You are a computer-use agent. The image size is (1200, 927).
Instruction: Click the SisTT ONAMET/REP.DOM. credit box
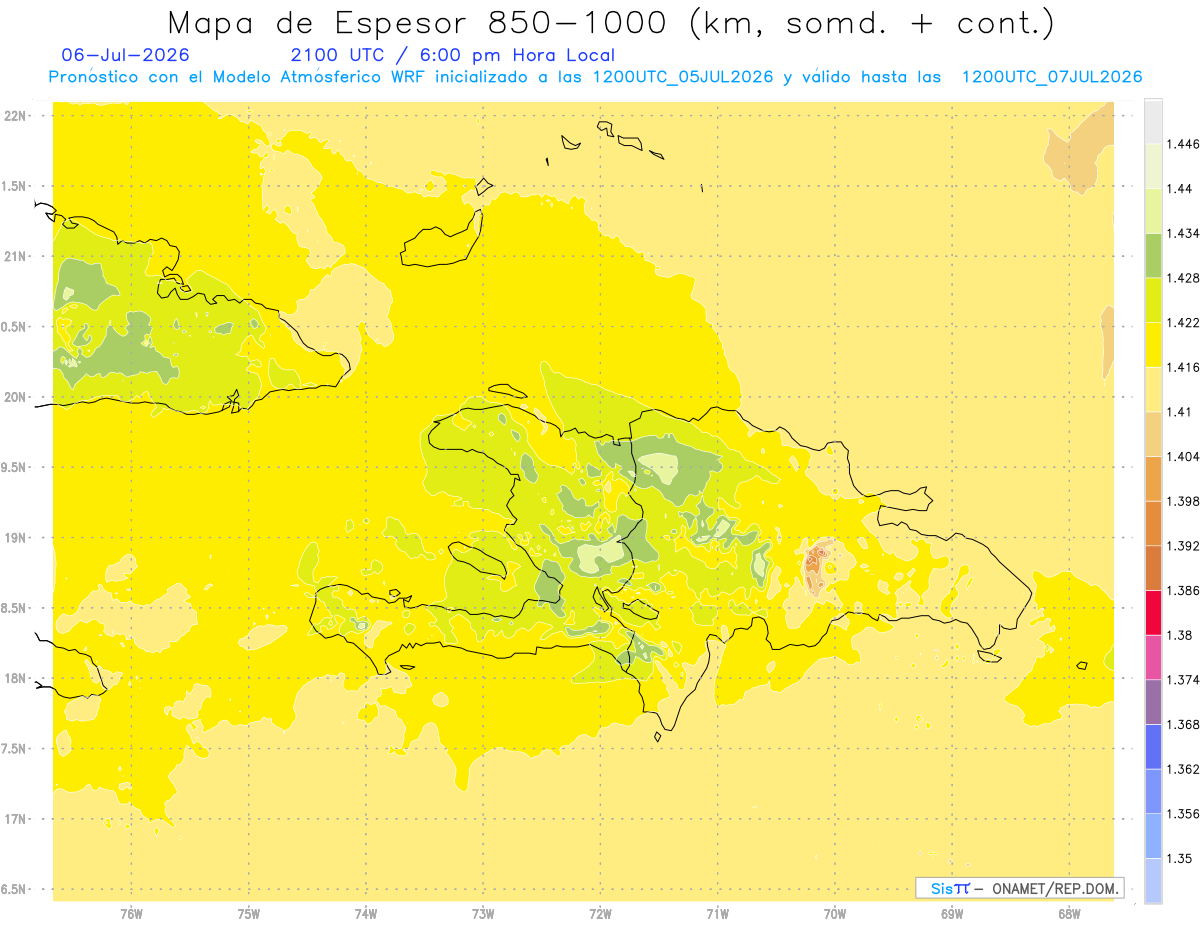point(1020,888)
